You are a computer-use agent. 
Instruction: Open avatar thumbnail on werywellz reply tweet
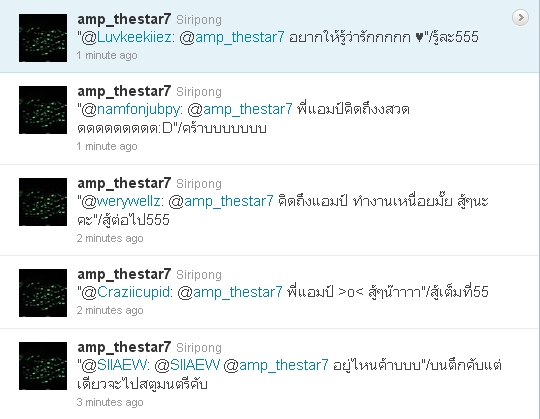coord(43,202)
